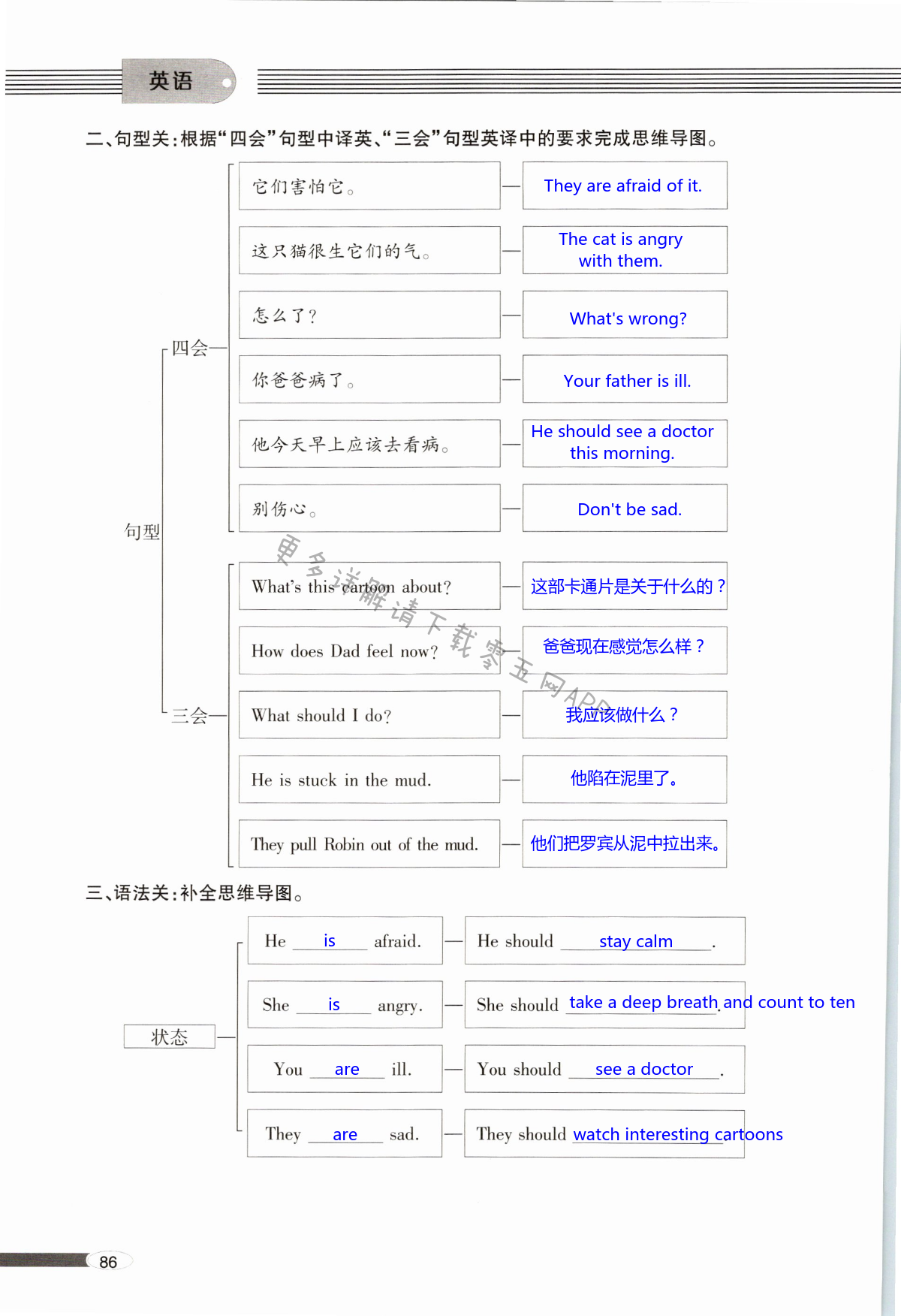Viewport: 901px width, 1316px height.
Task: Click the 句型 root node
Action: click(x=142, y=532)
